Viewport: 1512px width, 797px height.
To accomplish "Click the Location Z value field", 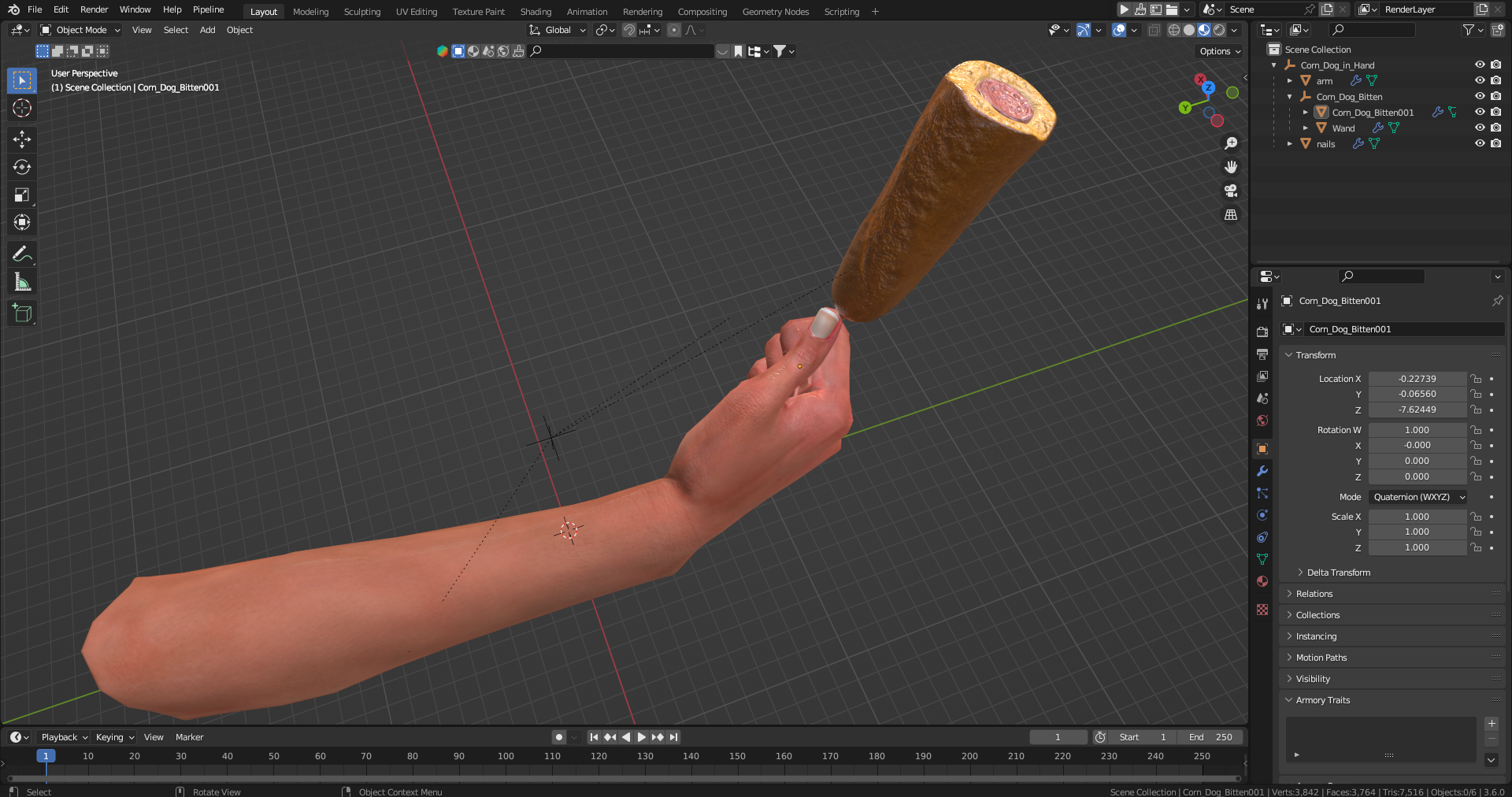I will (x=1417, y=410).
